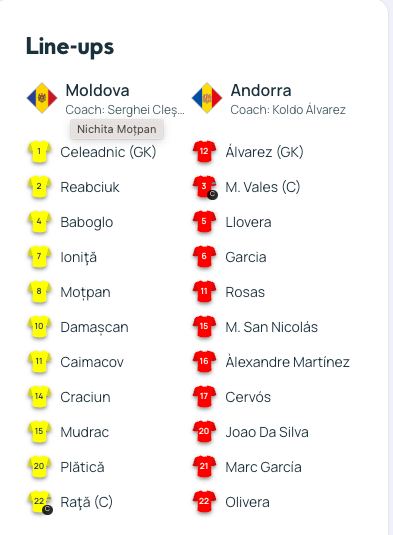
Task: Click Olivera's red number 22 jersey
Action: click(x=204, y=502)
